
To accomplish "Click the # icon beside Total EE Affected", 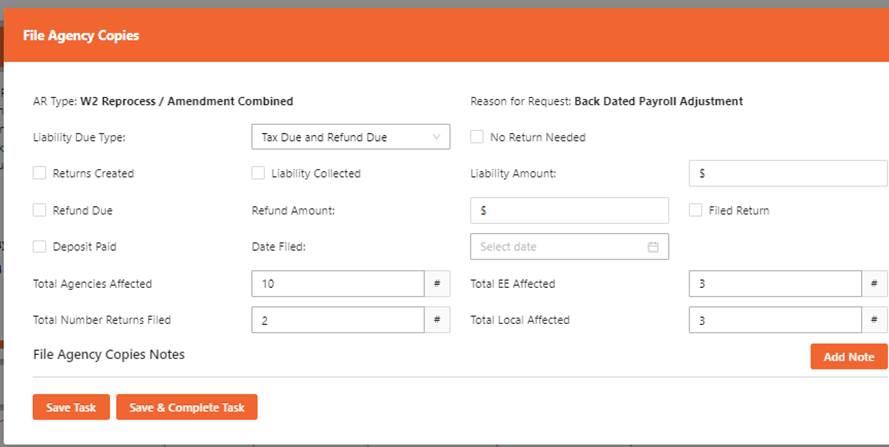I will pyautogui.click(x=875, y=284).
